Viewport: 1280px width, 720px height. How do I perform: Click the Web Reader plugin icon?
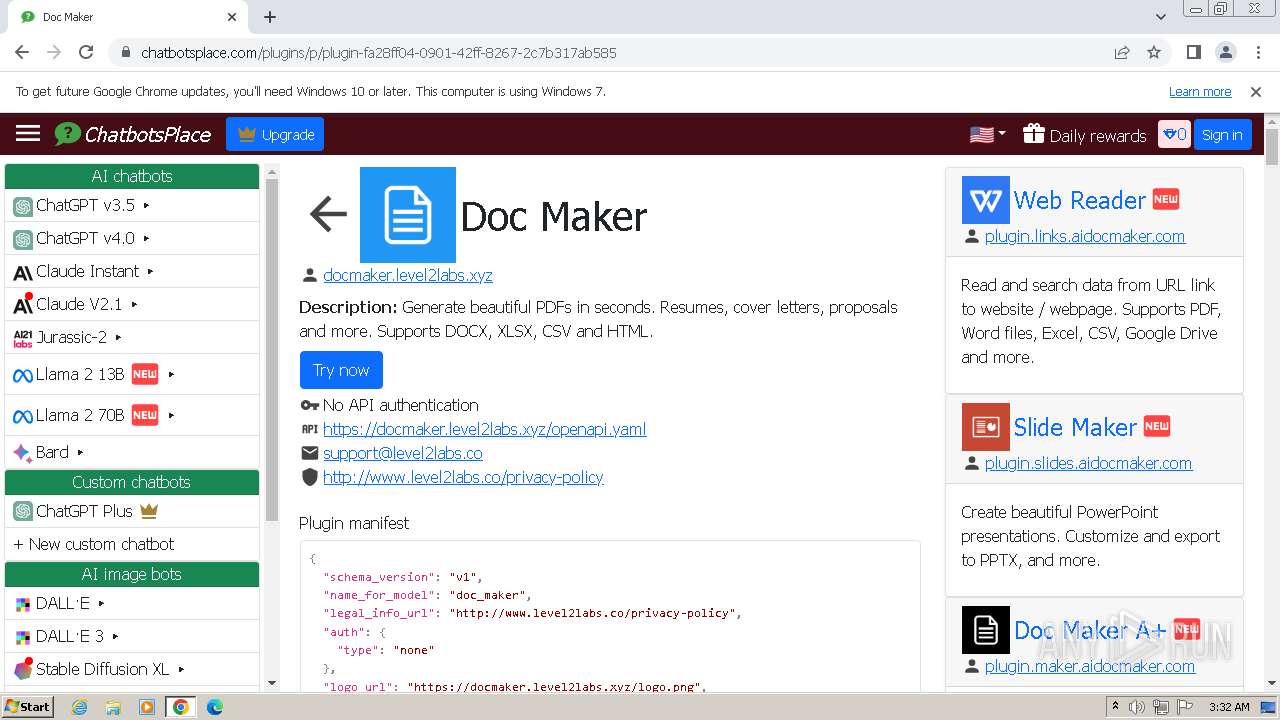[986, 200]
